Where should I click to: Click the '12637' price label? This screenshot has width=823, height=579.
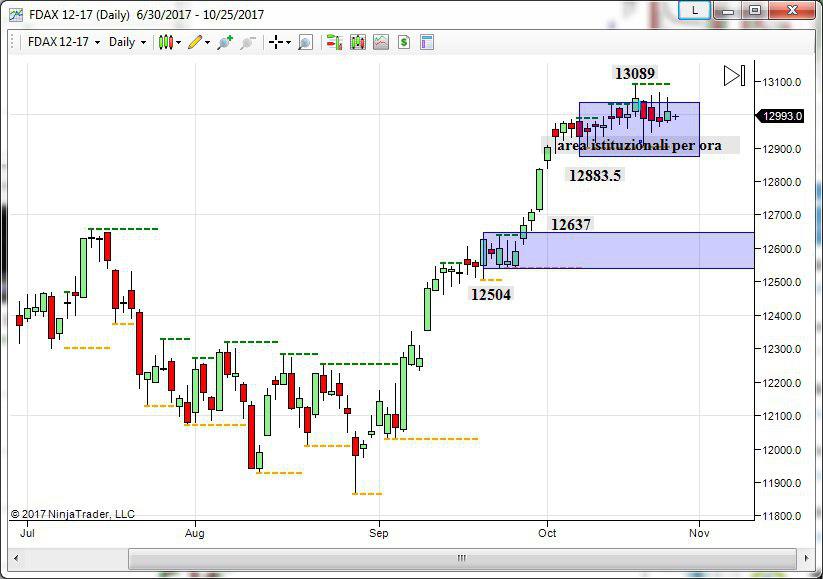(571, 225)
